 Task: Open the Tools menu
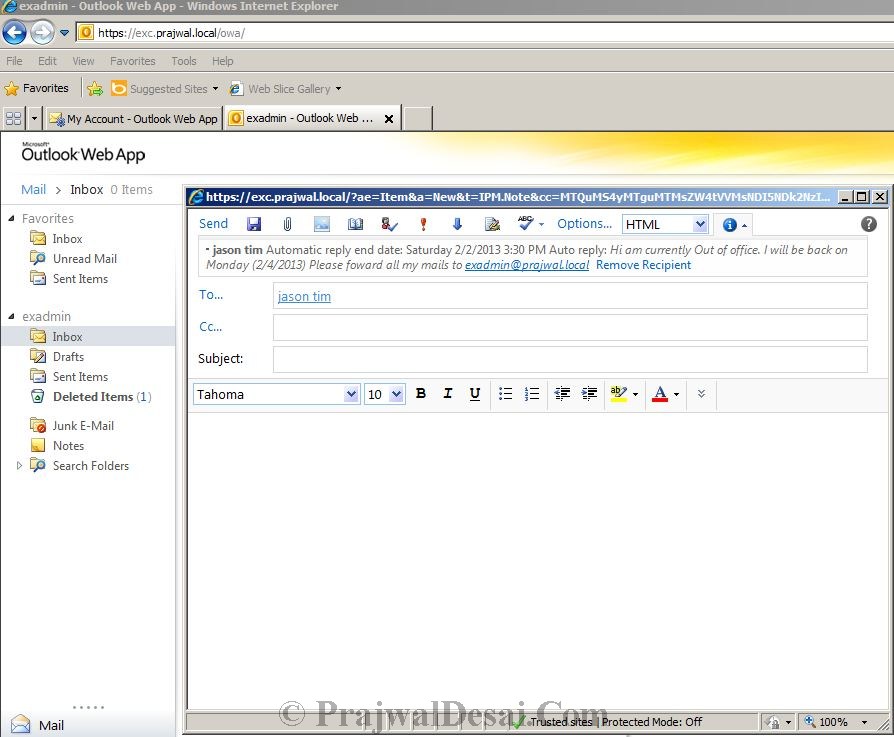point(184,61)
